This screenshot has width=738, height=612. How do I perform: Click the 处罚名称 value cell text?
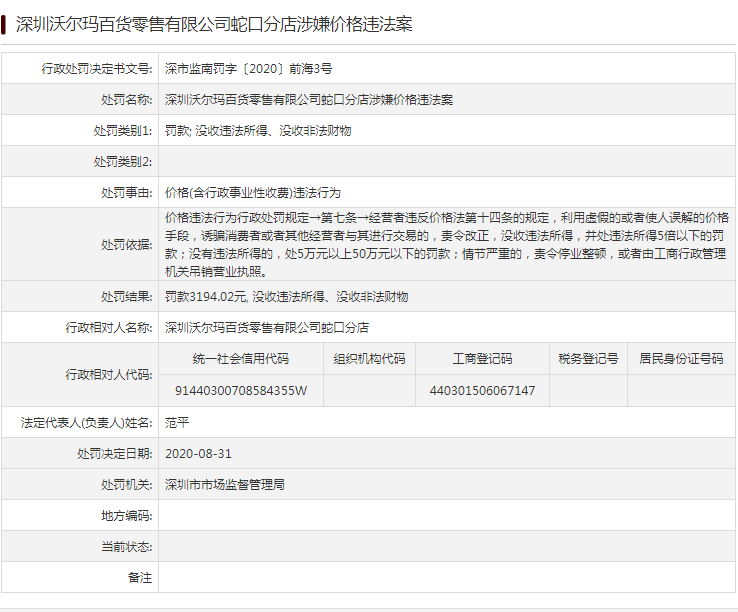(309, 100)
